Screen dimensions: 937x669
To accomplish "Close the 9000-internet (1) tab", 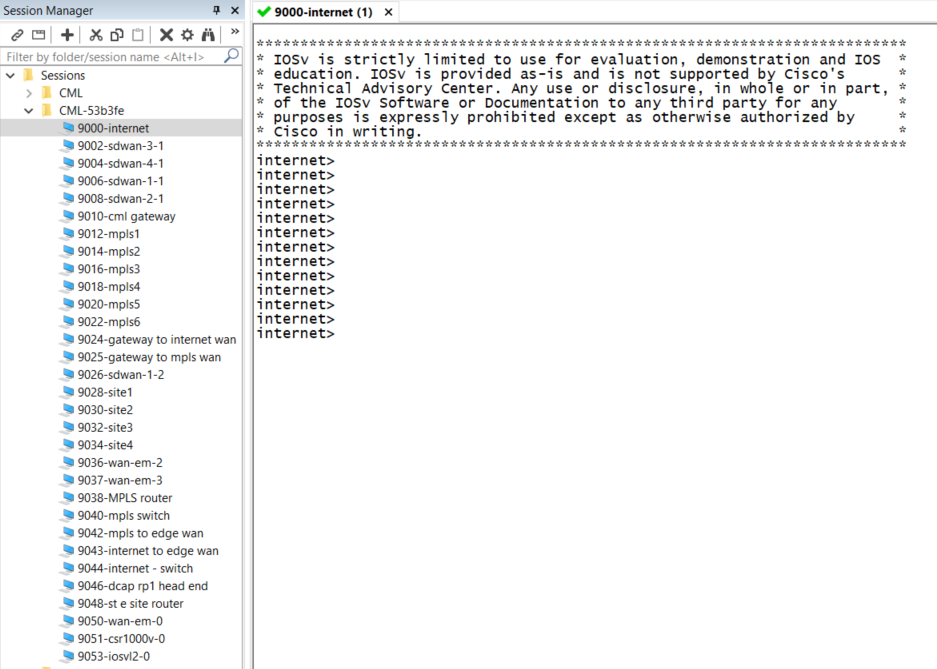I will [x=389, y=12].
